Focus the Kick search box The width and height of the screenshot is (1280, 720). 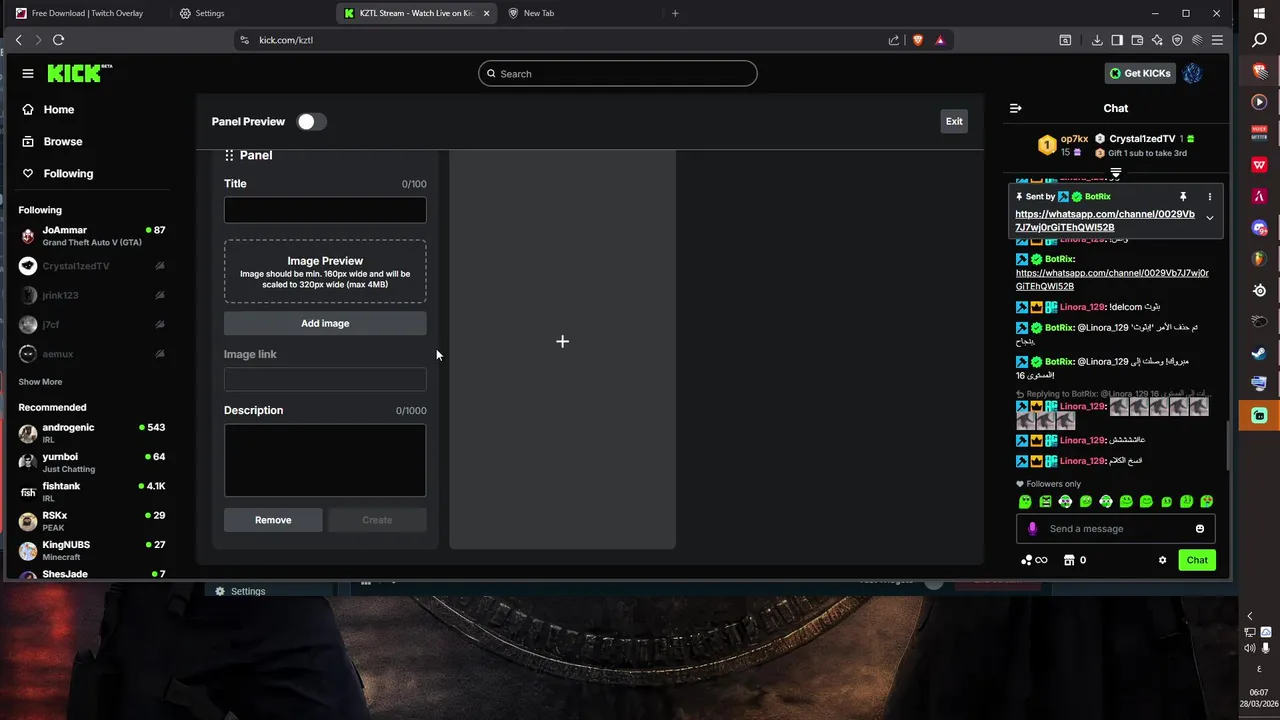pos(617,73)
